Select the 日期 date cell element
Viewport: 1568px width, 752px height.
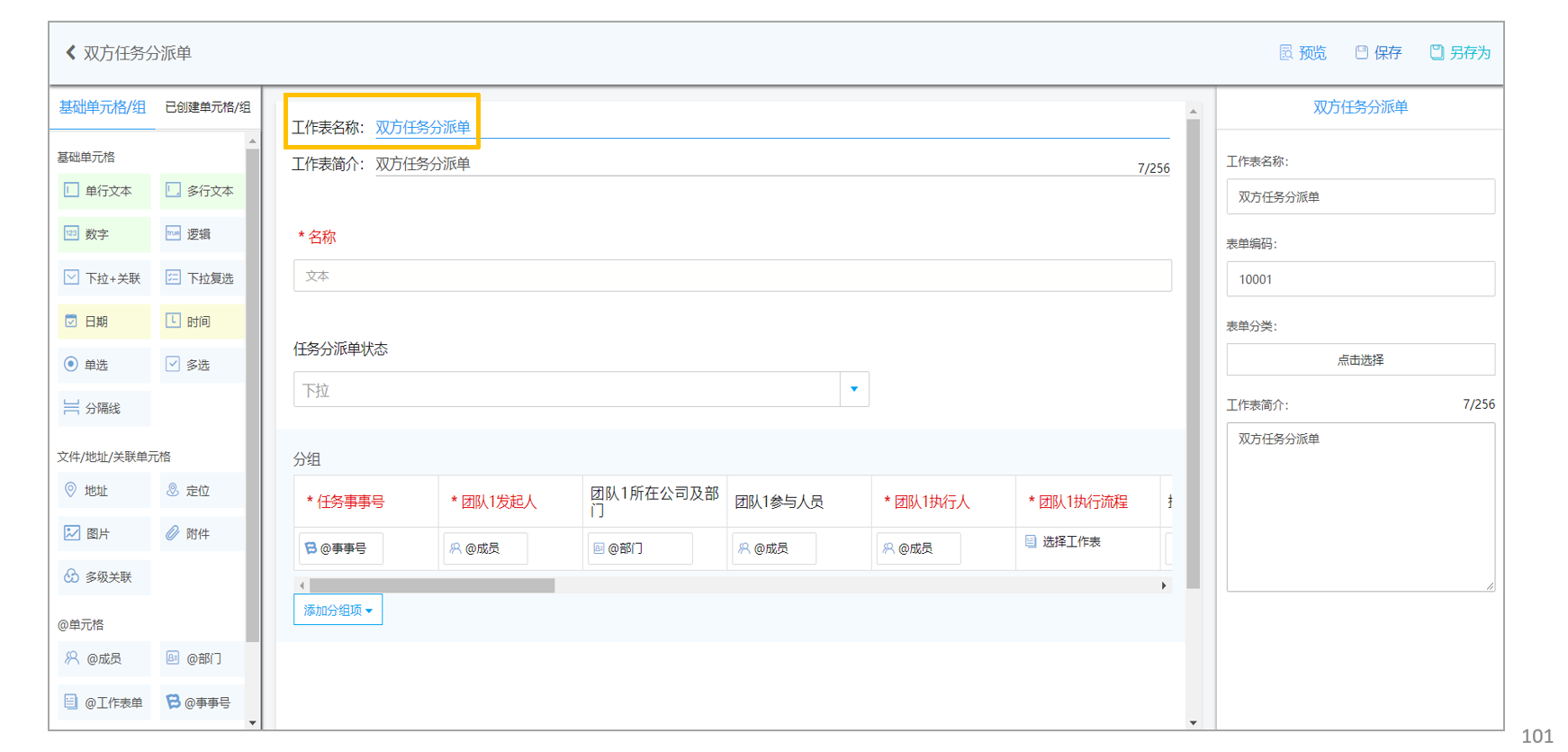pos(104,322)
